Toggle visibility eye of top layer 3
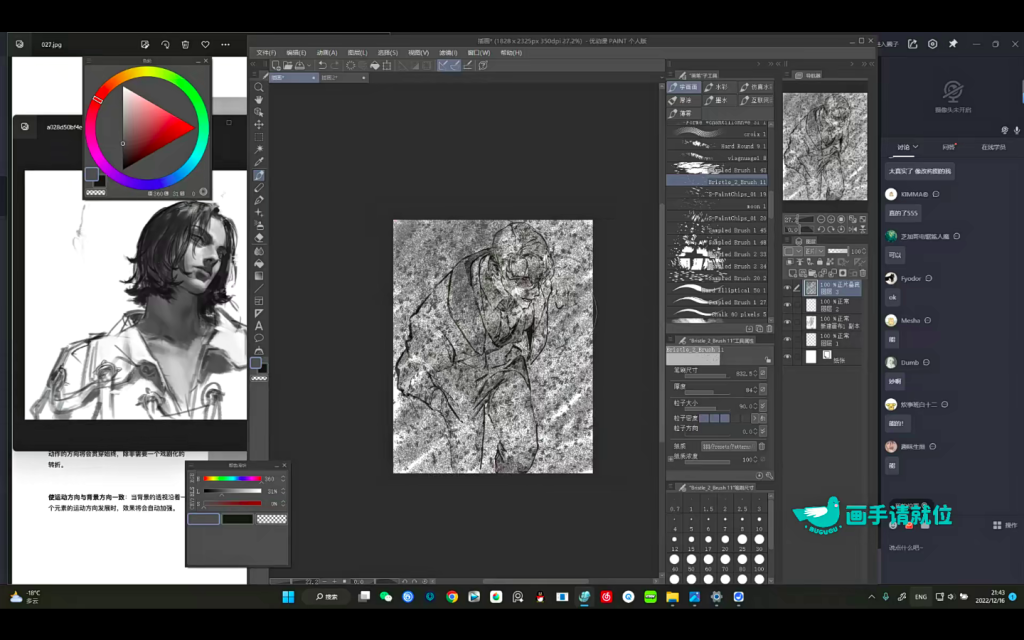This screenshot has width=1024, height=640. pyautogui.click(x=787, y=288)
